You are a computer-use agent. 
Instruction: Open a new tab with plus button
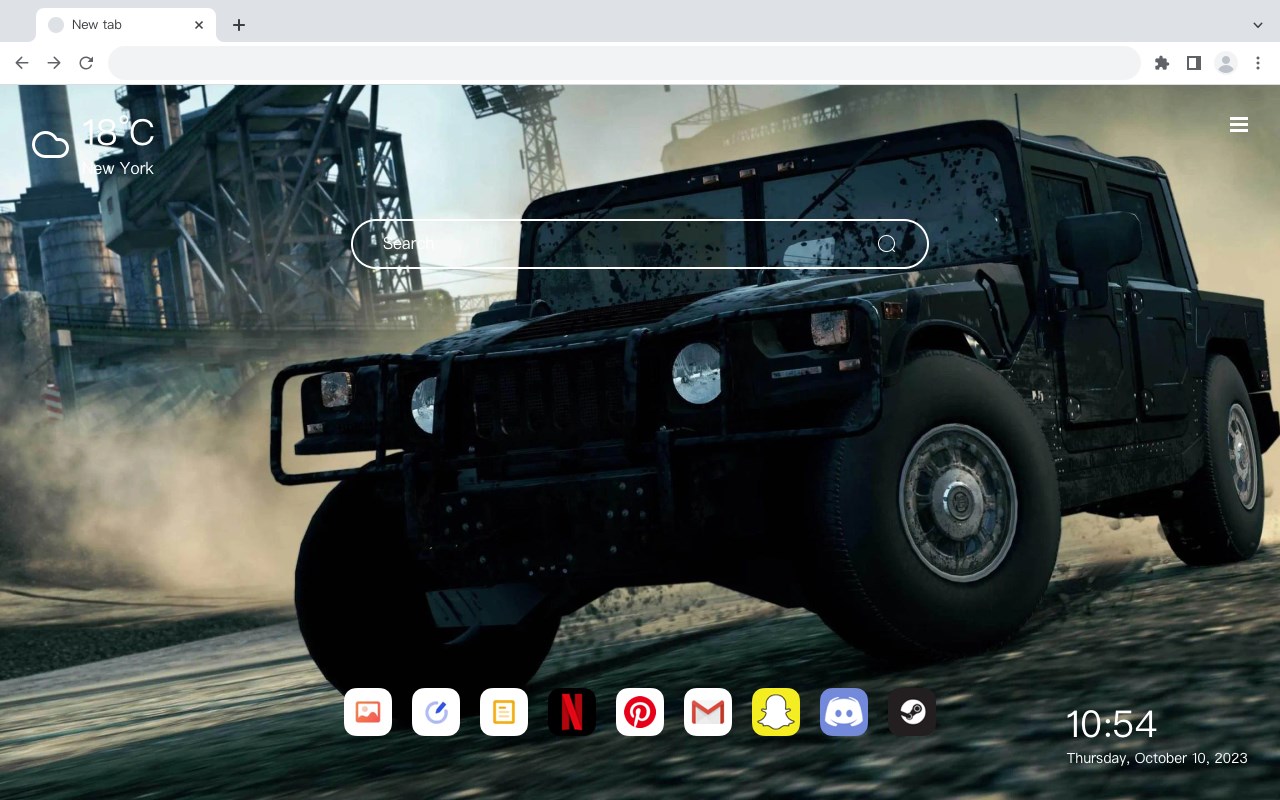[x=238, y=25]
